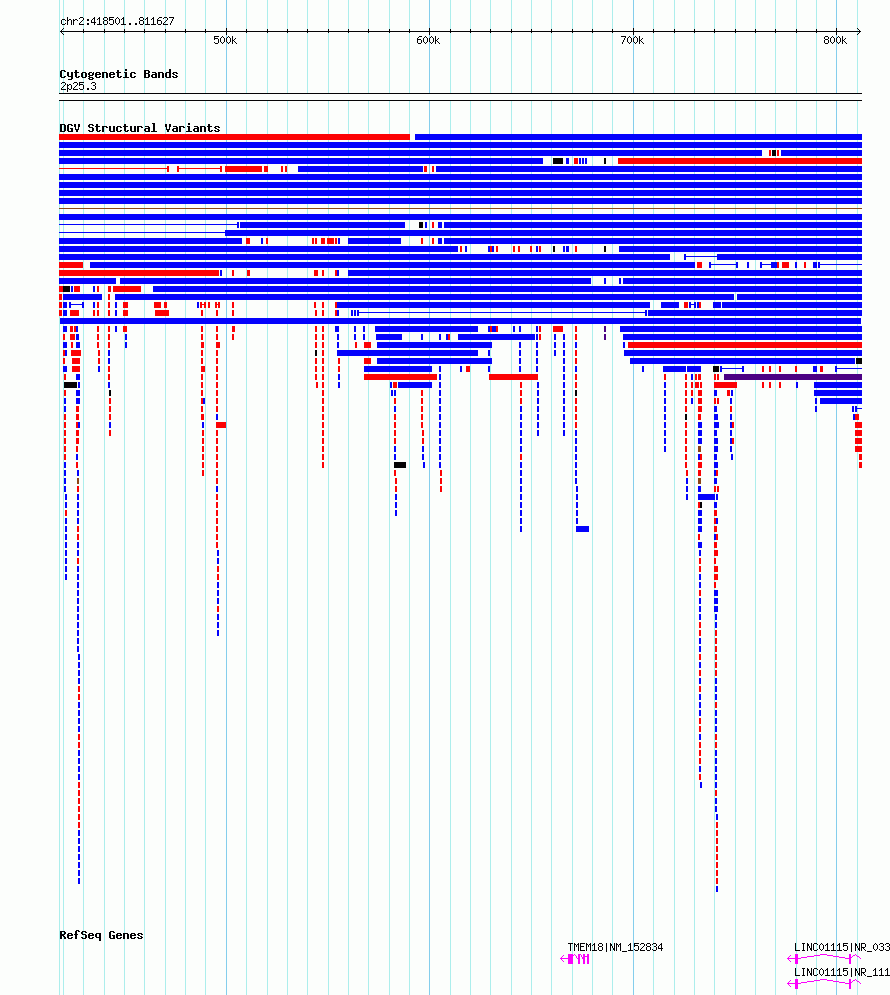Viewport: 890px width, 995px height.
Task: Click the 2p25.3 band label
Action: (x=78, y=86)
